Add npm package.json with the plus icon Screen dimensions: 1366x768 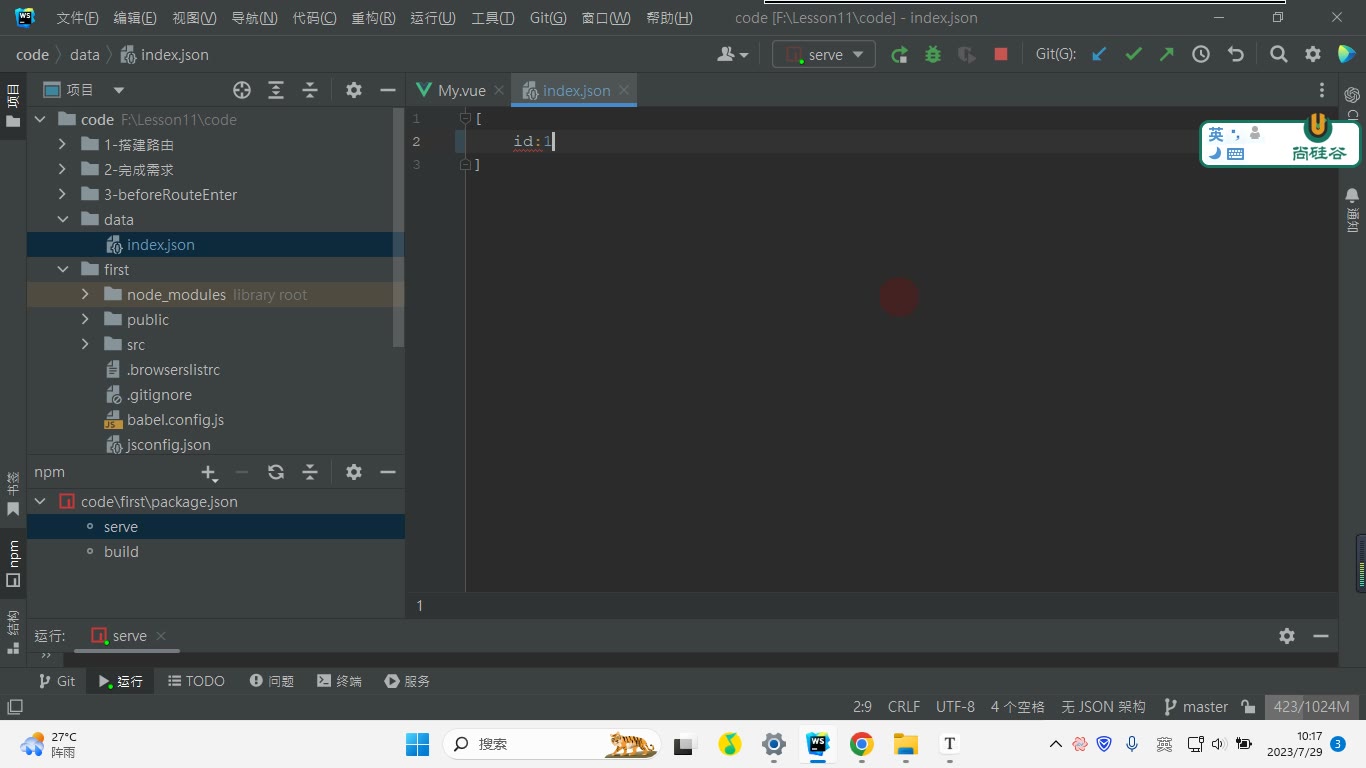pos(209,472)
